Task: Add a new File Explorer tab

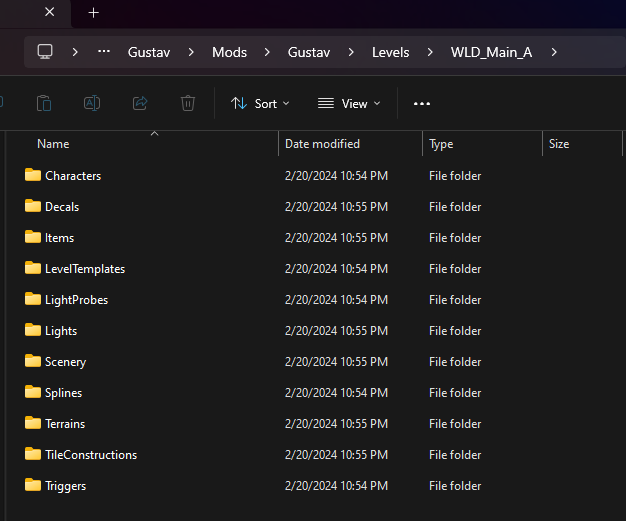Action: point(93,13)
